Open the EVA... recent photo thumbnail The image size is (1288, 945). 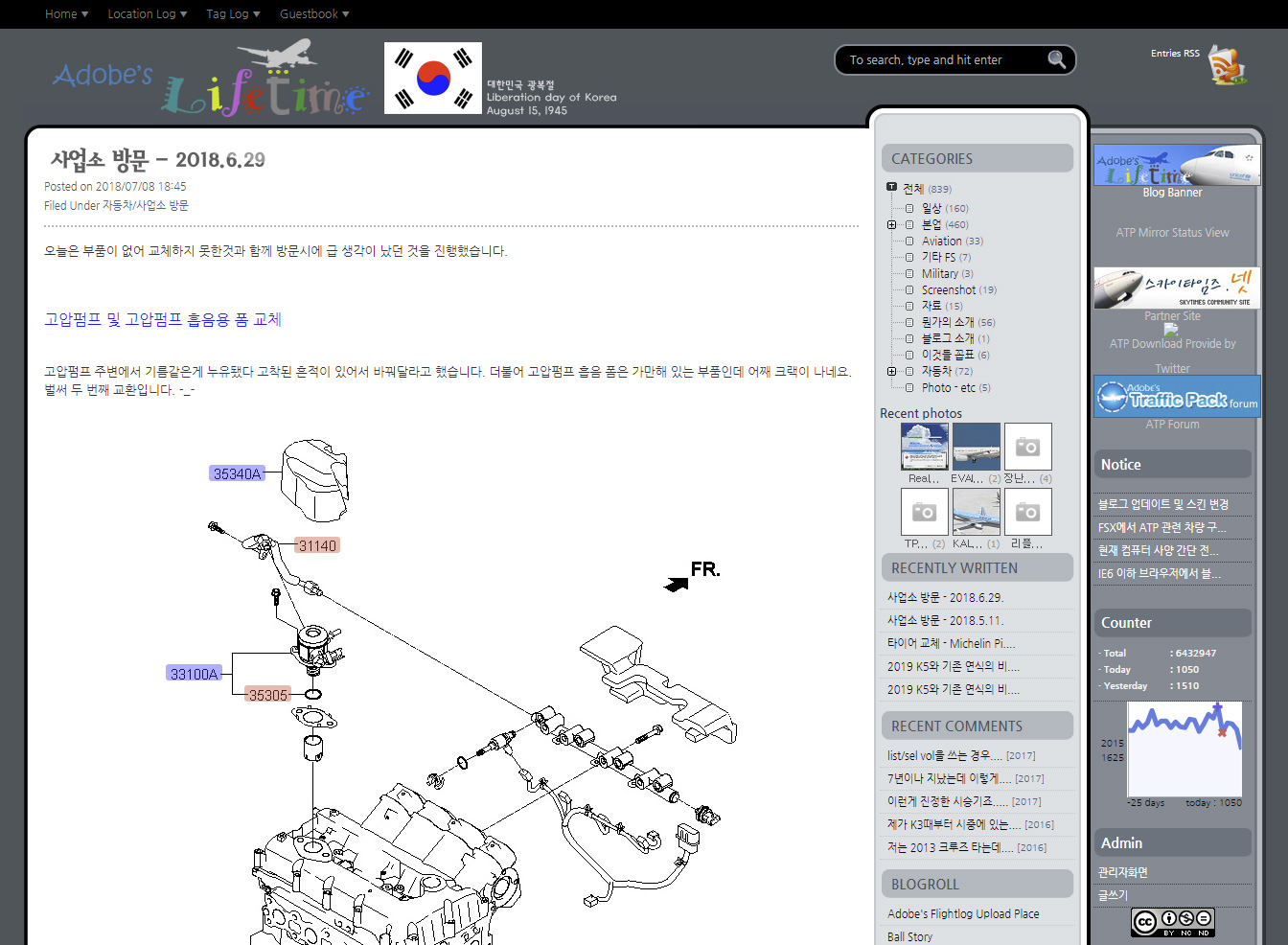[977, 447]
